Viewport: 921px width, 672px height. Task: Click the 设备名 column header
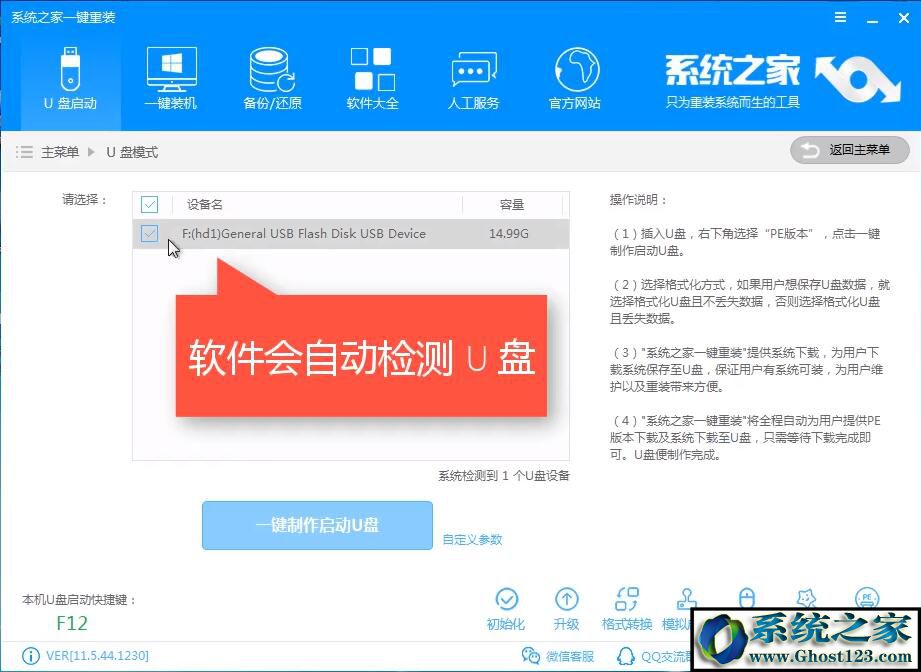coord(205,205)
